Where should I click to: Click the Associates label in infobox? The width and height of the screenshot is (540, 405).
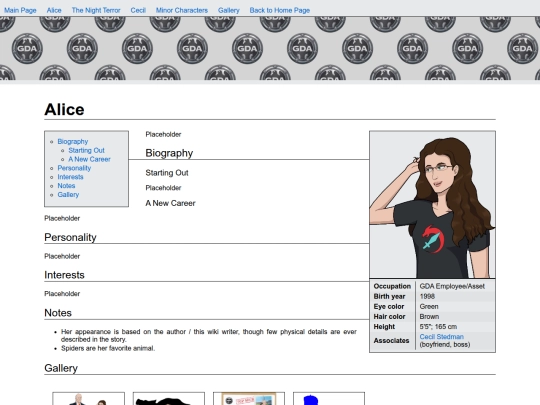(x=391, y=341)
